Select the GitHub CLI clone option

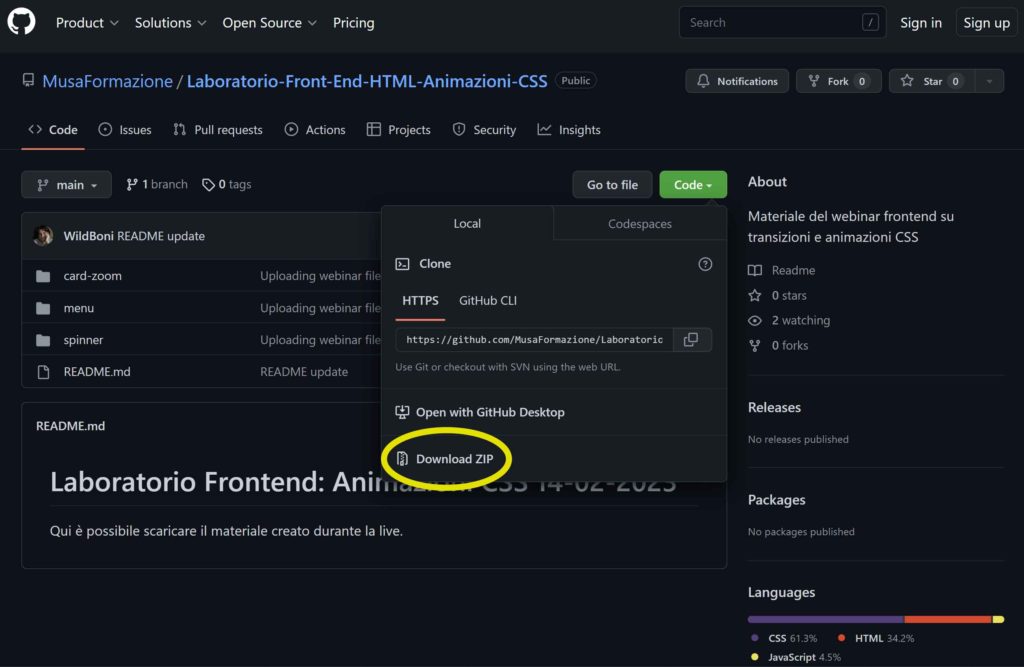(488, 301)
